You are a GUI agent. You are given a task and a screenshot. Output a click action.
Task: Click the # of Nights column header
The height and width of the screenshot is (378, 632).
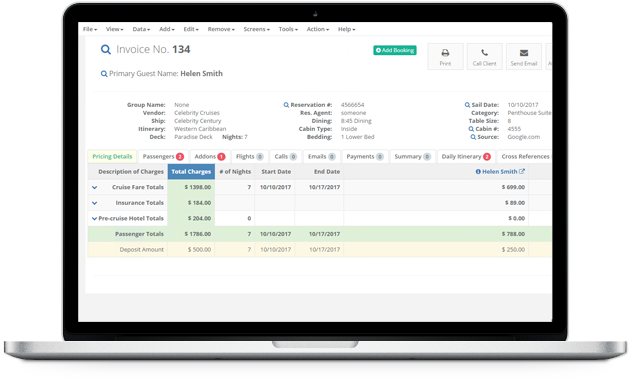pos(235,172)
